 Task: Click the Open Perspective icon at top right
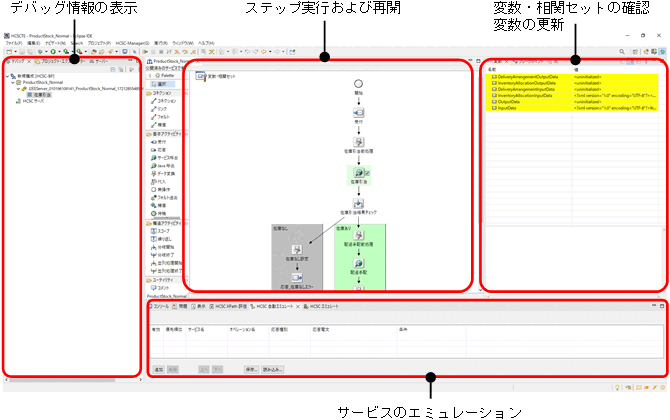tap(635, 52)
